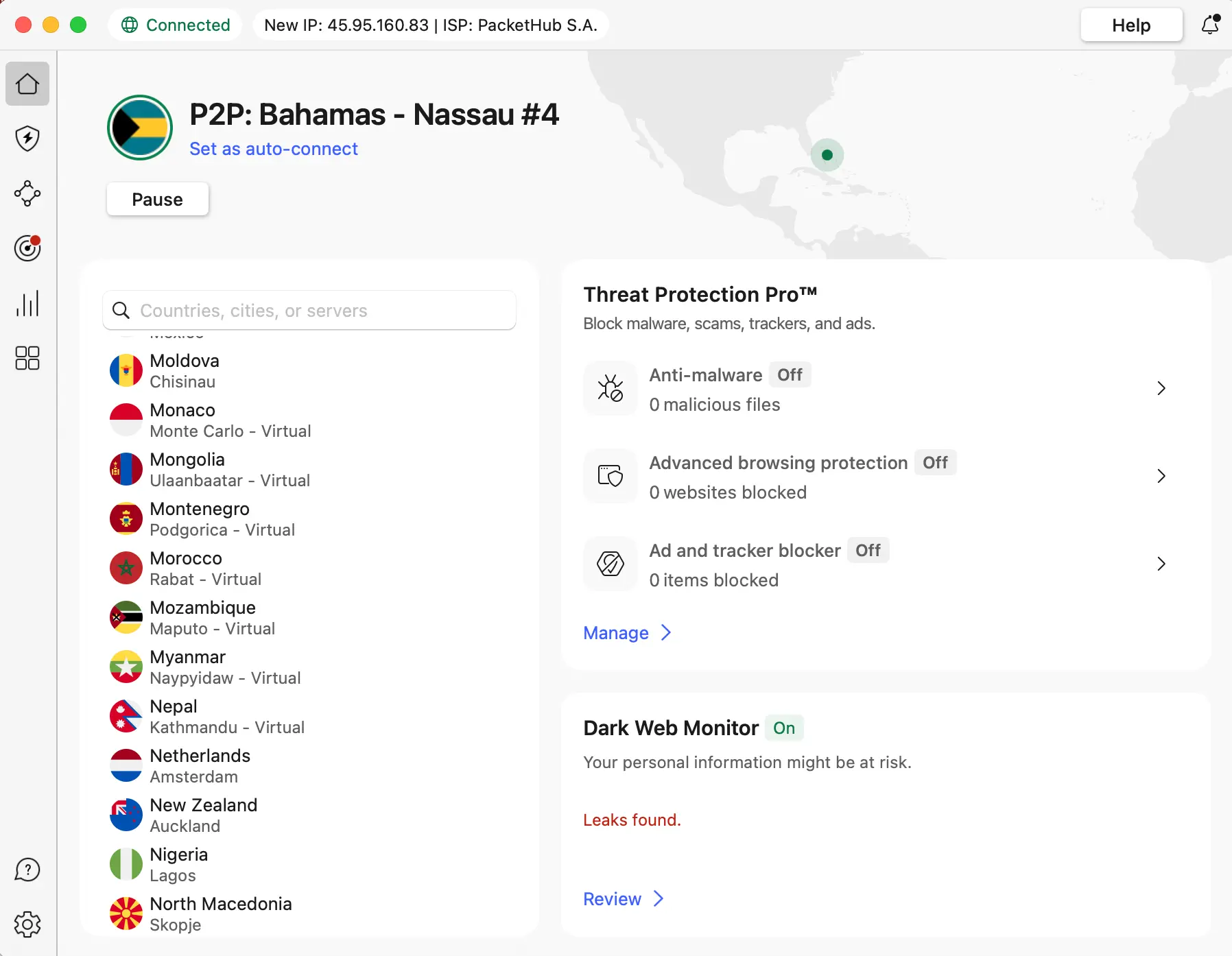Screen dimensions: 1232x956
Task: Expand Ad and tracker blocker details
Action: 1161,564
